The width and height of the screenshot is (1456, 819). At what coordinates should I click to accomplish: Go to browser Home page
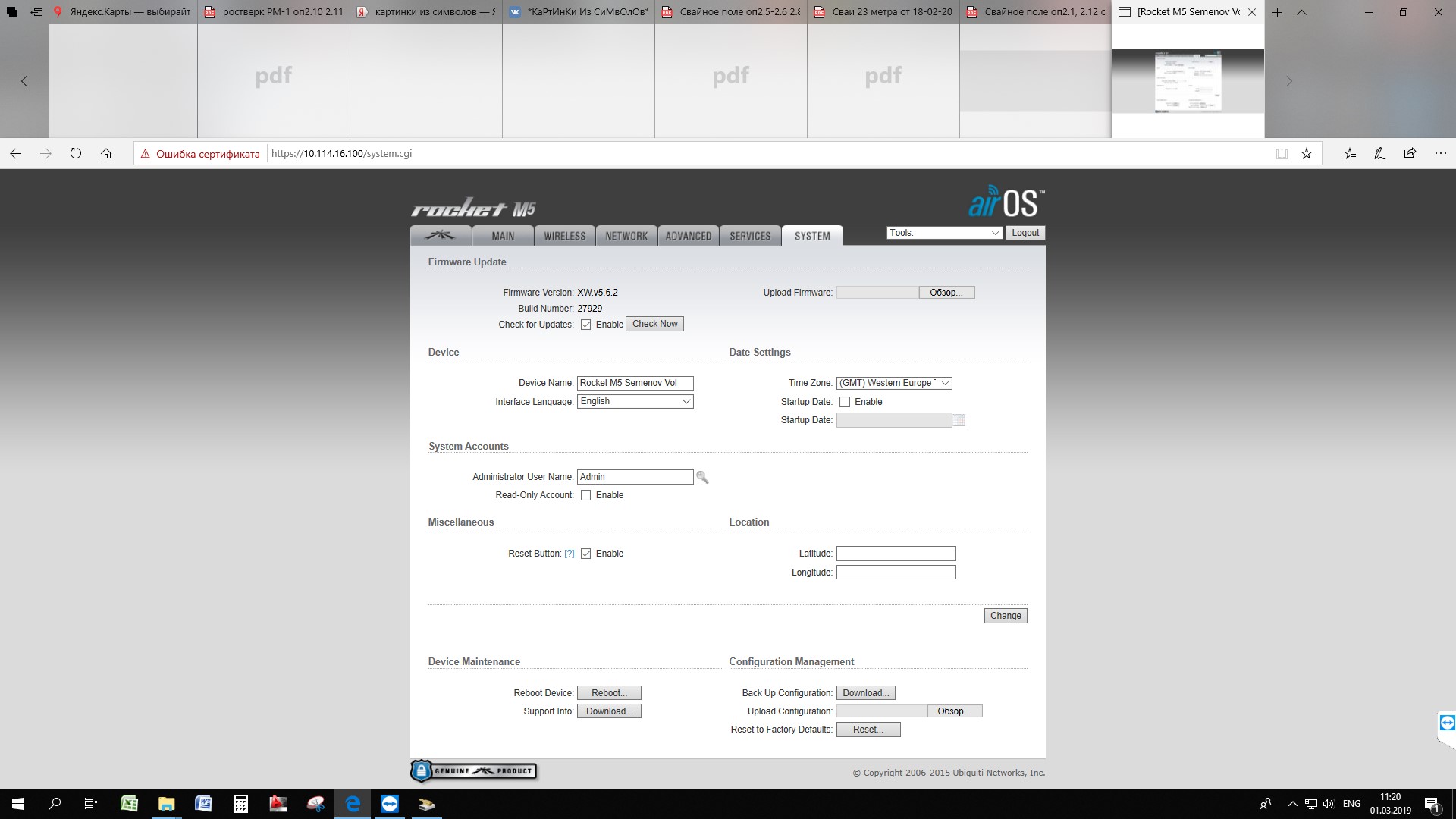tap(106, 153)
